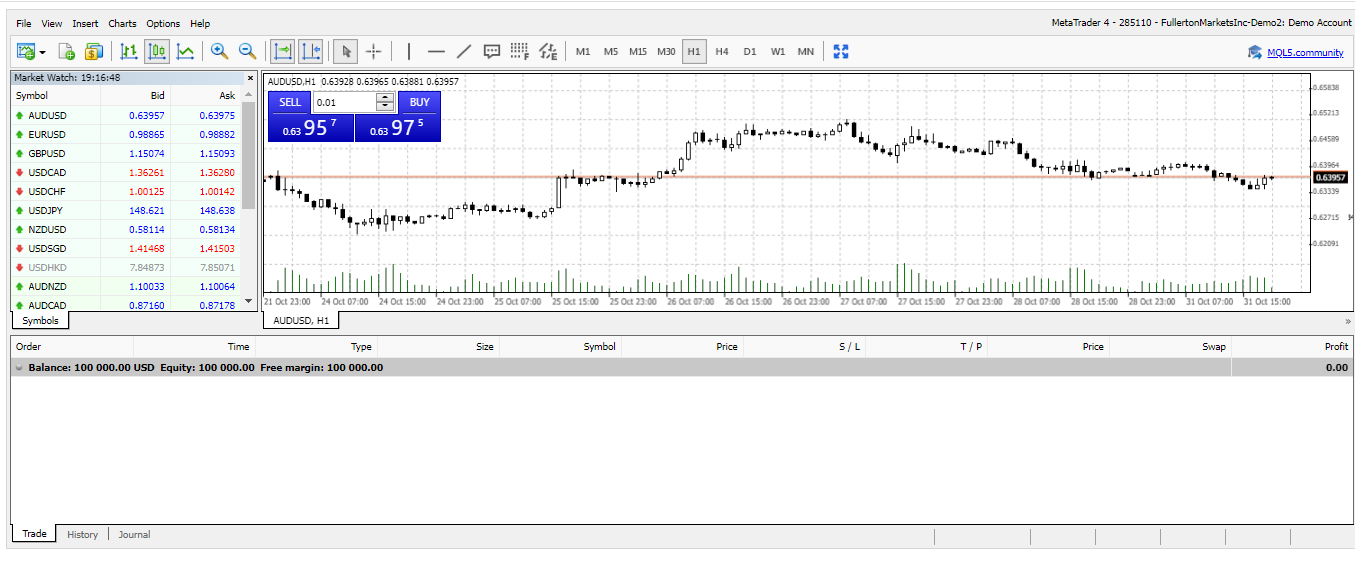1355x567 pixels.
Task: Switch to M5 timeframe
Action: click(611, 52)
